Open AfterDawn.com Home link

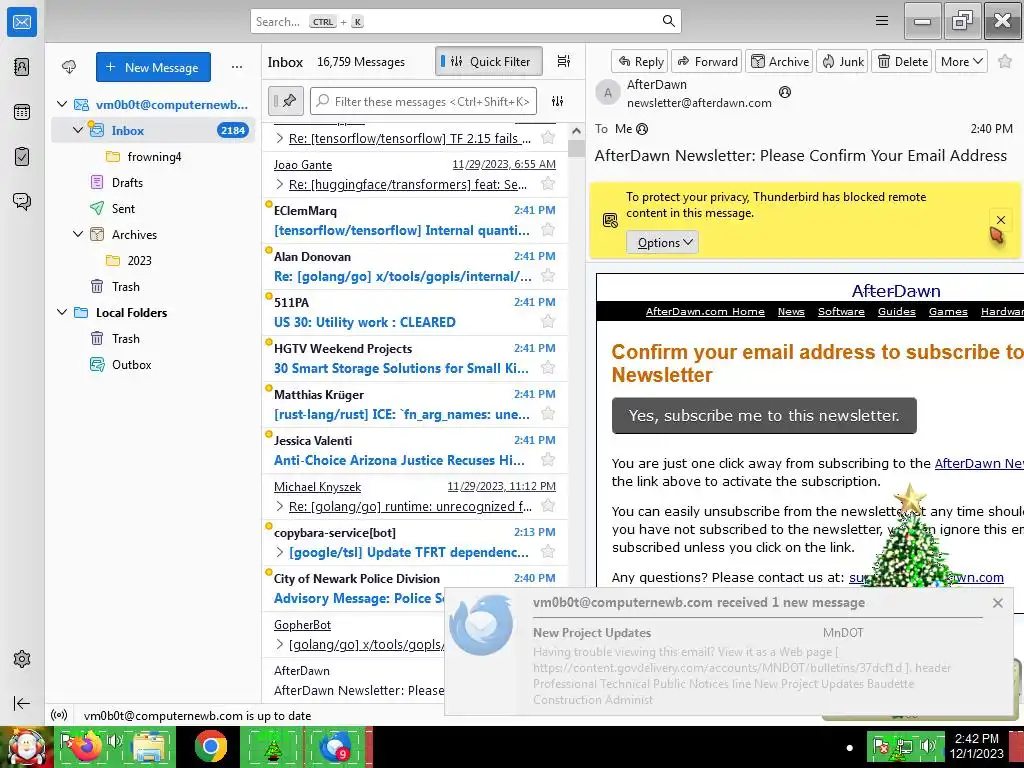pyautogui.click(x=705, y=312)
